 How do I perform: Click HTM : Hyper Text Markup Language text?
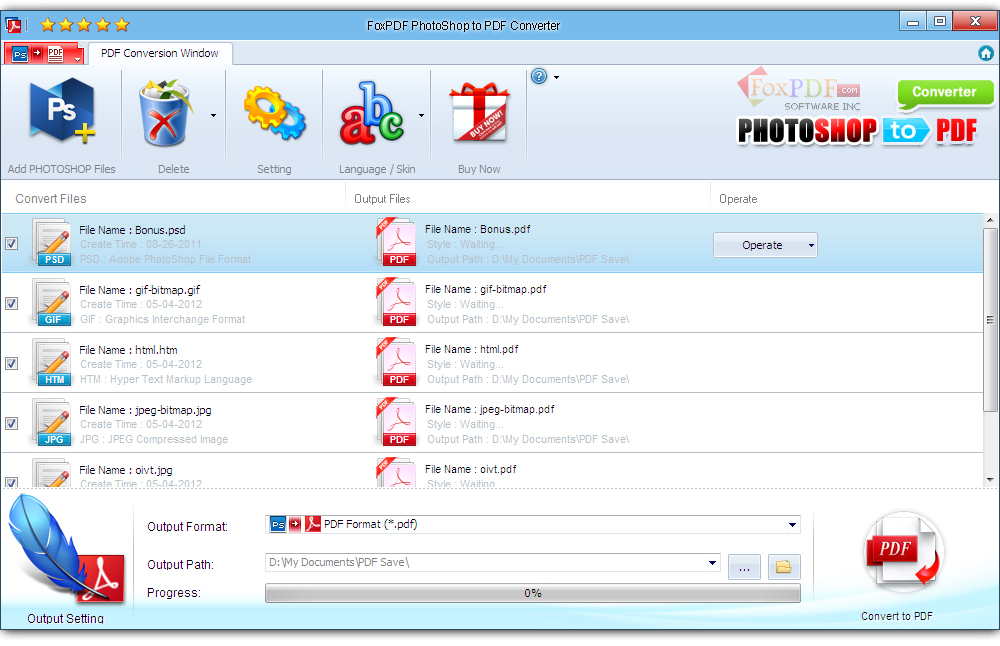click(166, 379)
